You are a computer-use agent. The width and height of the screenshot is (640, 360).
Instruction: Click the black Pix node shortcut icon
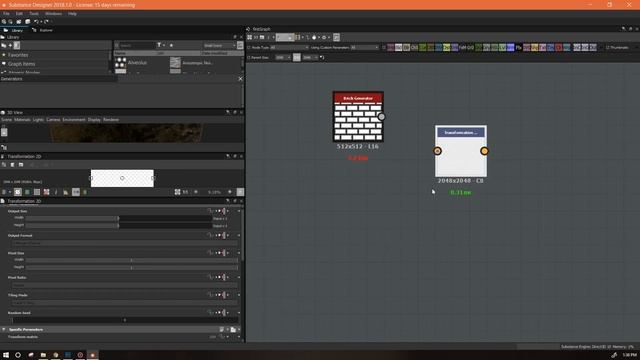point(518,48)
